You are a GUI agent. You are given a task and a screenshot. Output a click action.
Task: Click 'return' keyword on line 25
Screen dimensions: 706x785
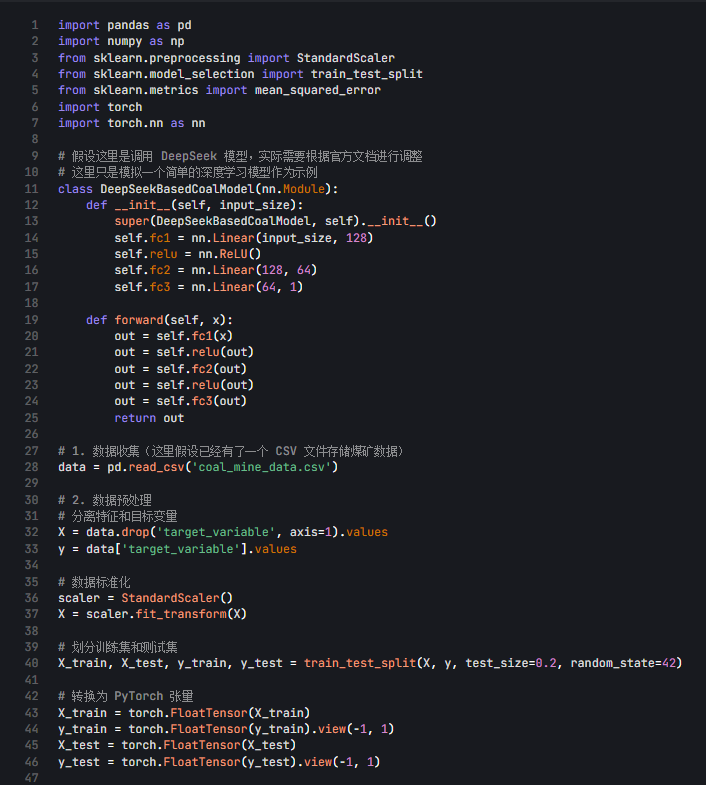point(135,418)
